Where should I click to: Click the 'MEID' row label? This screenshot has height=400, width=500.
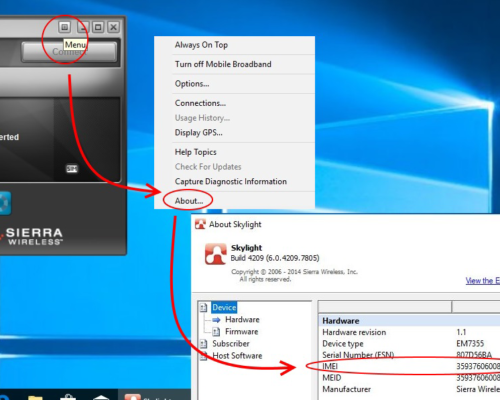[332, 378]
